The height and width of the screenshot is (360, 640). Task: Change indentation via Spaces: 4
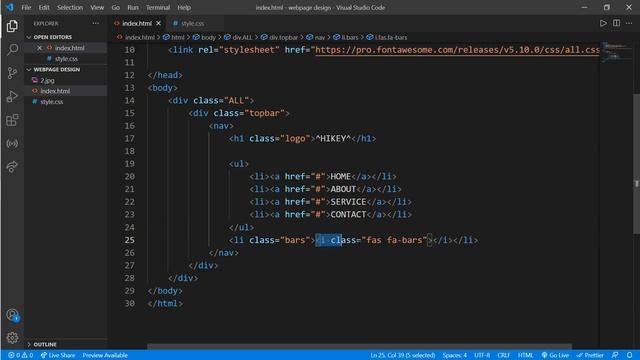click(454, 355)
